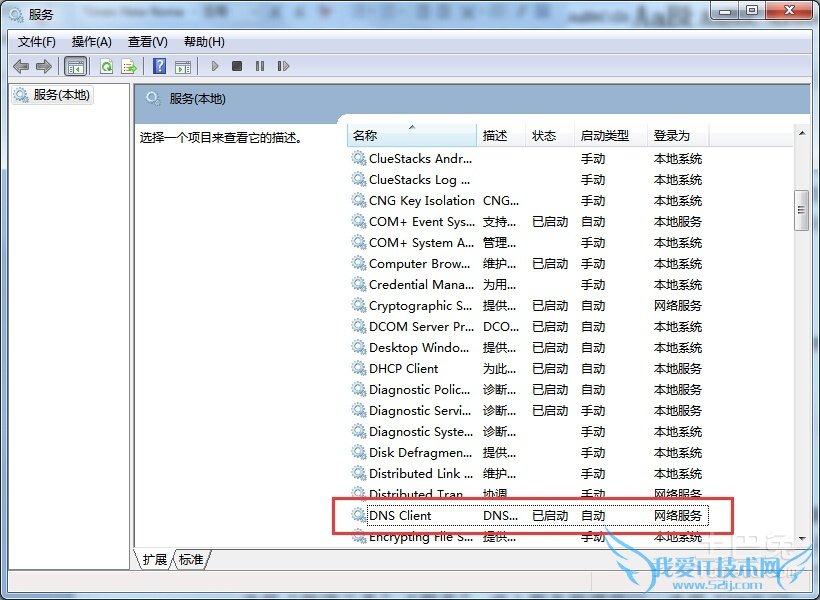Select the Desktop Windo... service
Viewport: 820px width, 600px height.
pyautogui.click(x=528, y=348)
